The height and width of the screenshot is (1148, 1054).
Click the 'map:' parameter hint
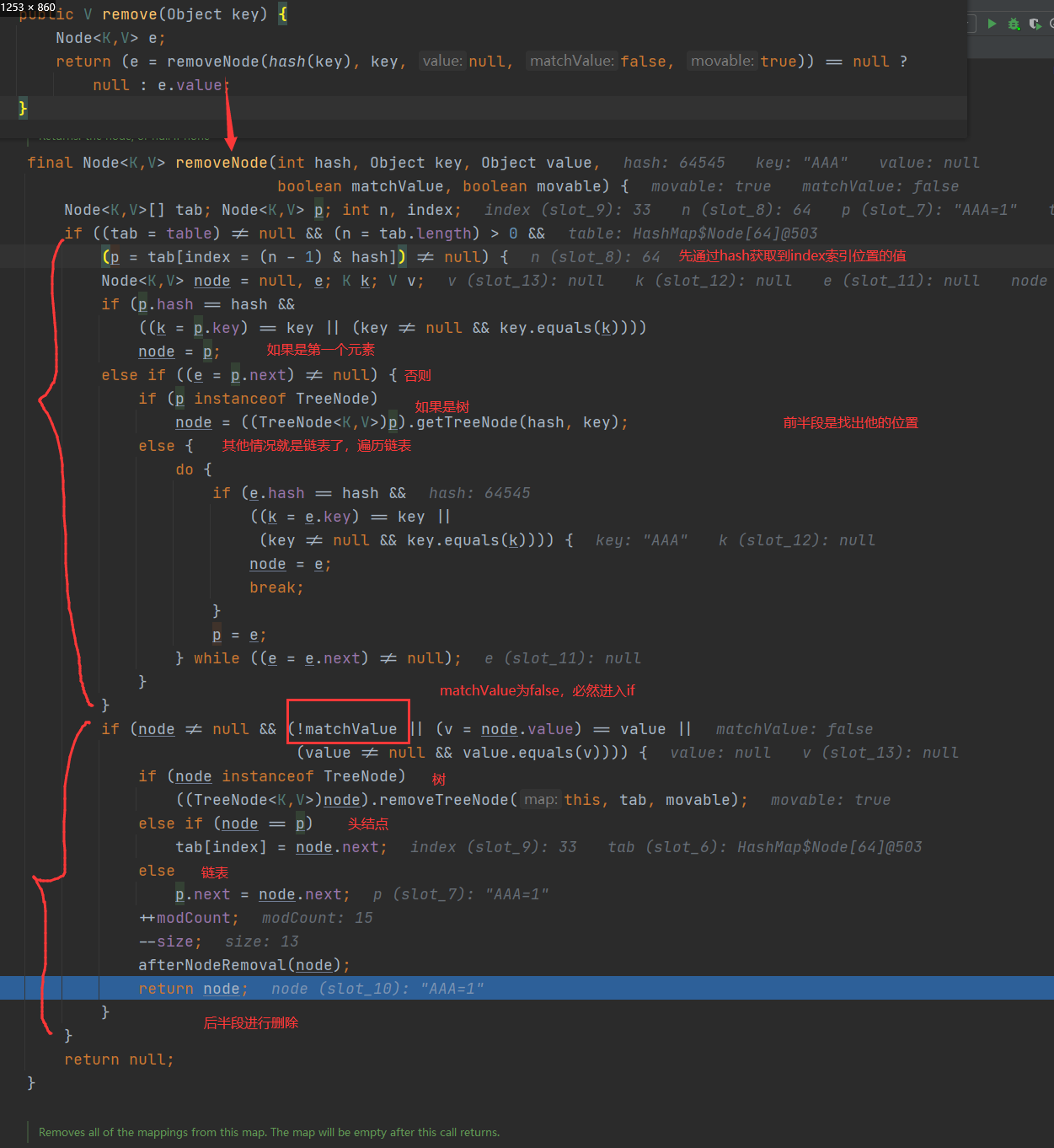541,799
